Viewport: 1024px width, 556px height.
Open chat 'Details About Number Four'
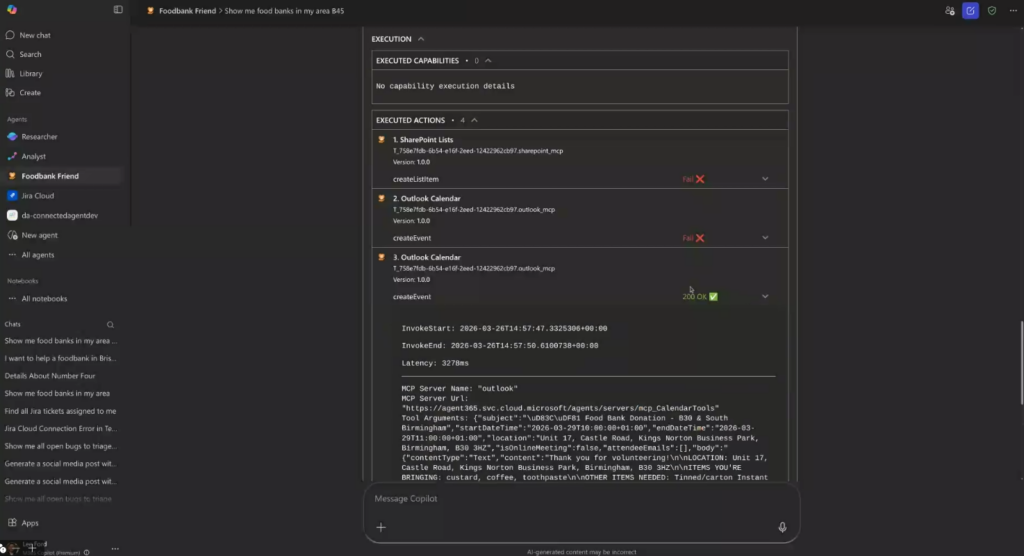(50, 376)
